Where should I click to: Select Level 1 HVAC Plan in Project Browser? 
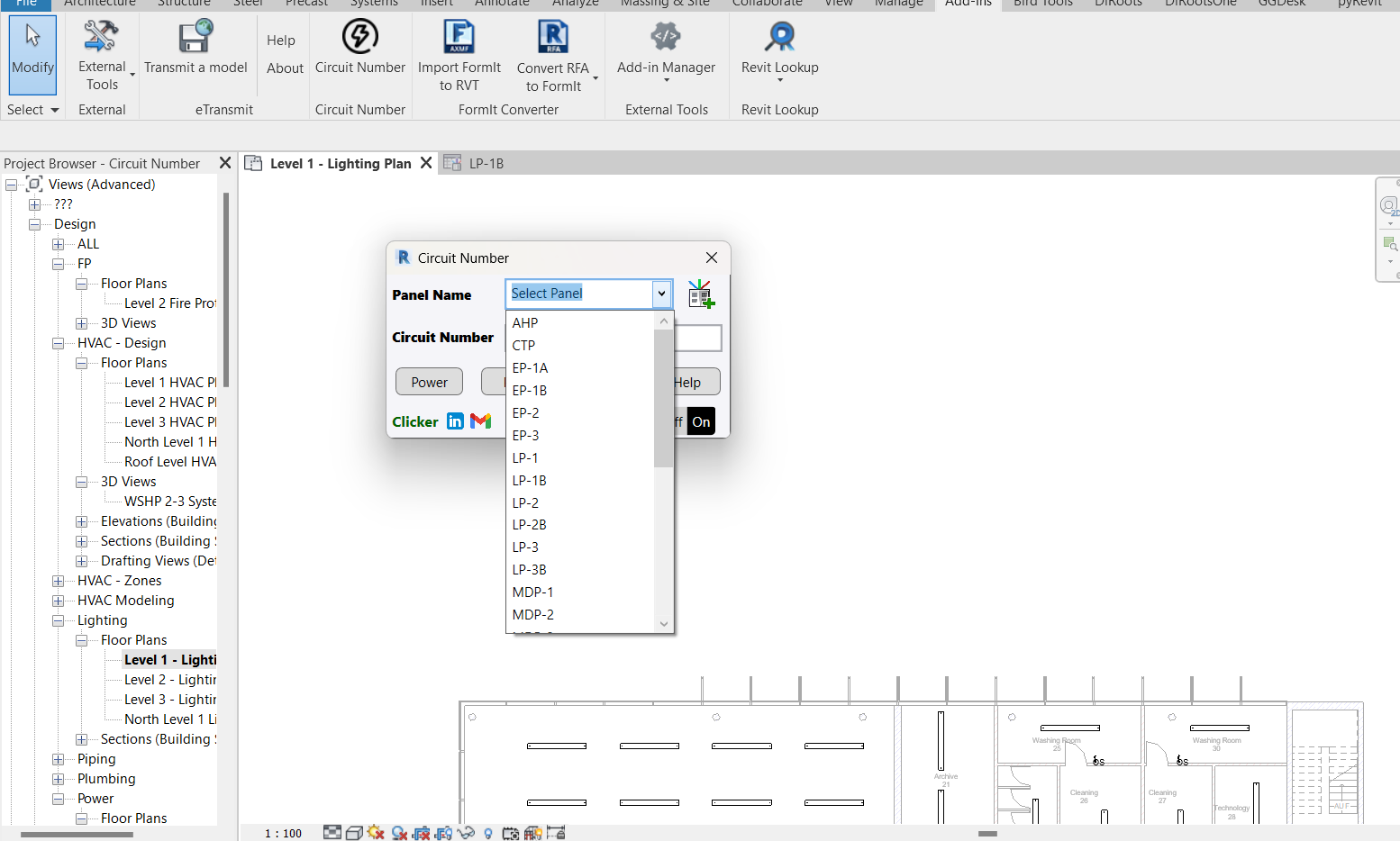coord(170,383)
